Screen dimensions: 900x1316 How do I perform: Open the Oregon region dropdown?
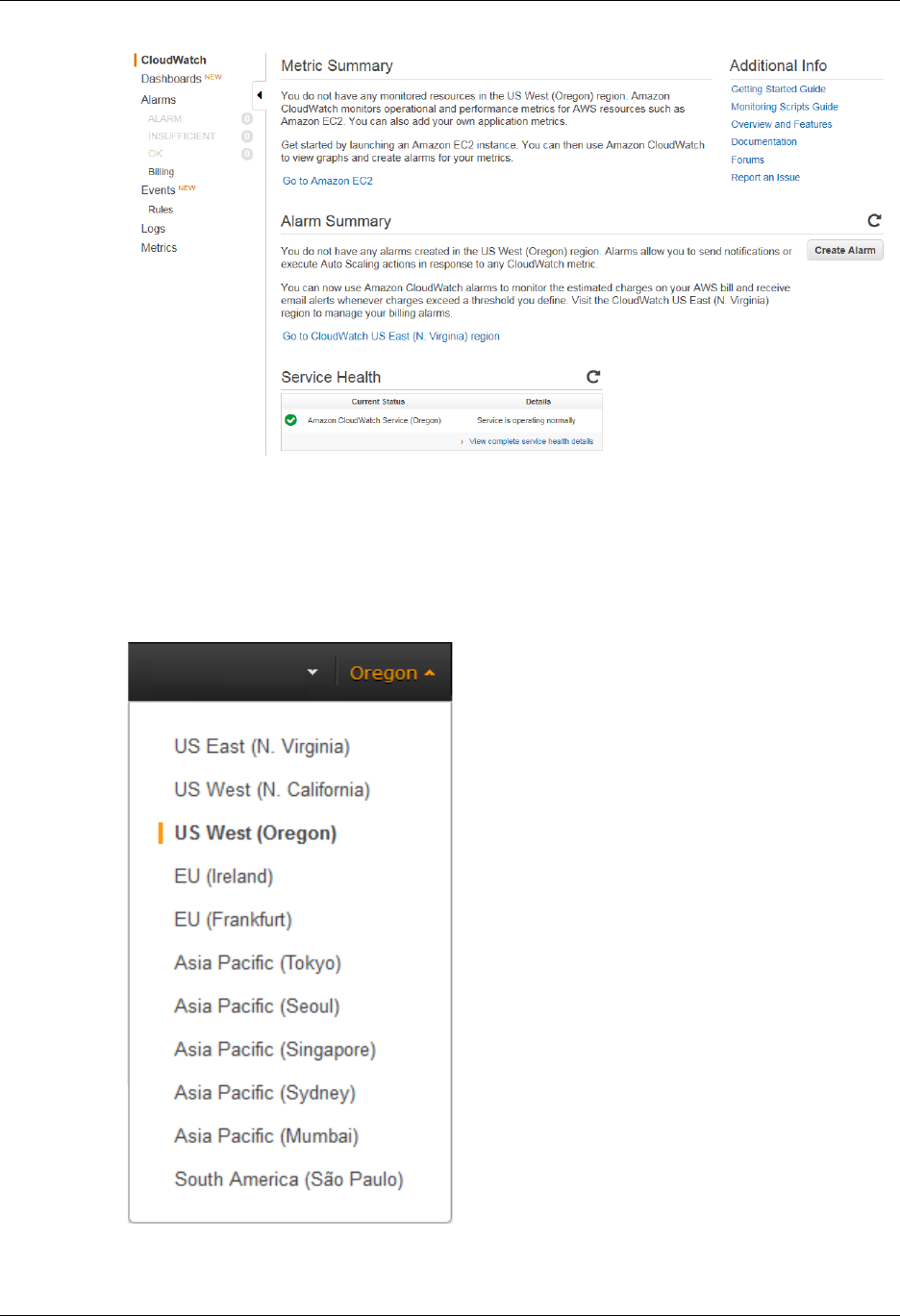point(392,673)
